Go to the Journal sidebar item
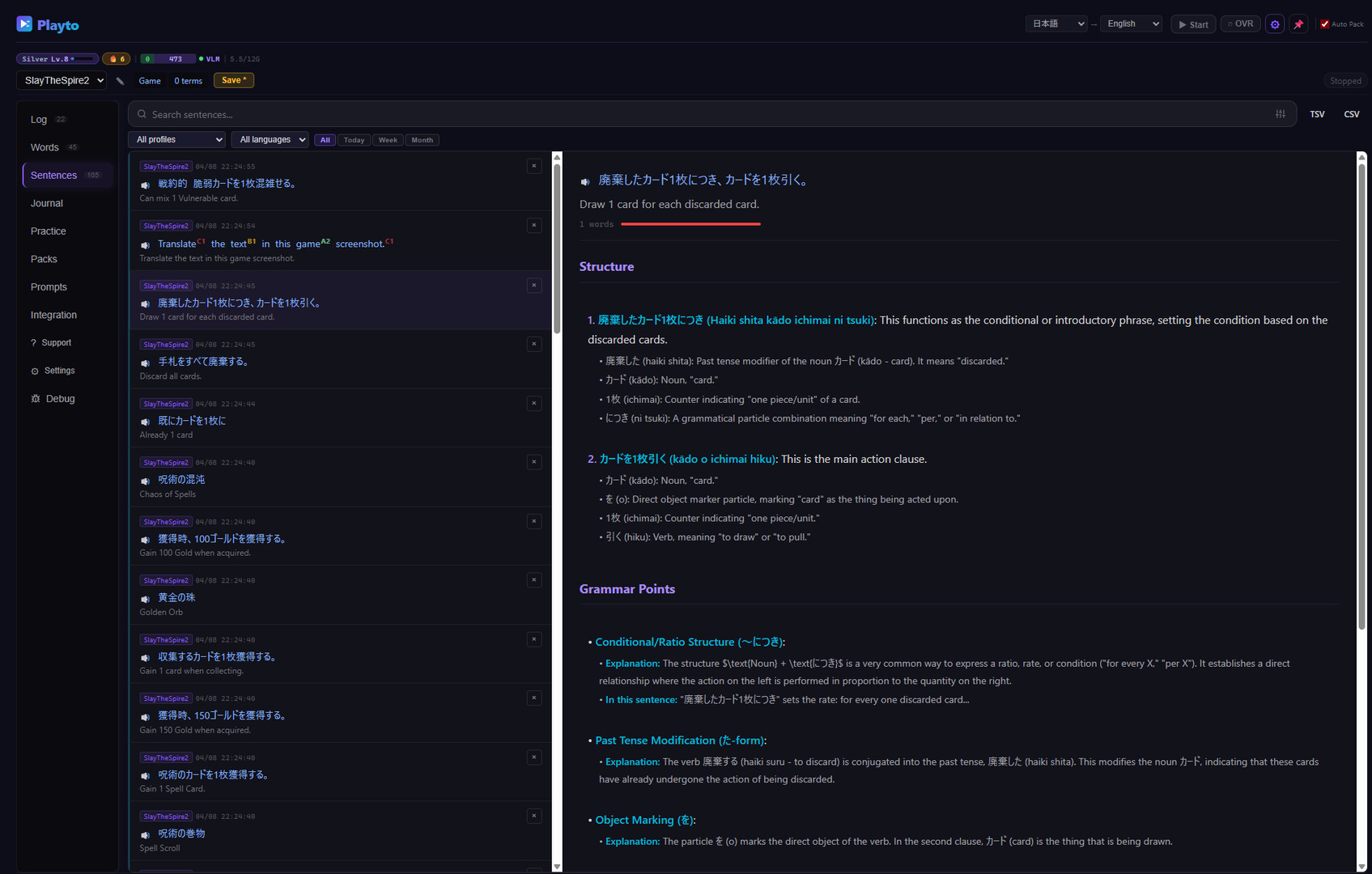The image size is (1372, 874). (x=47, y=203)
